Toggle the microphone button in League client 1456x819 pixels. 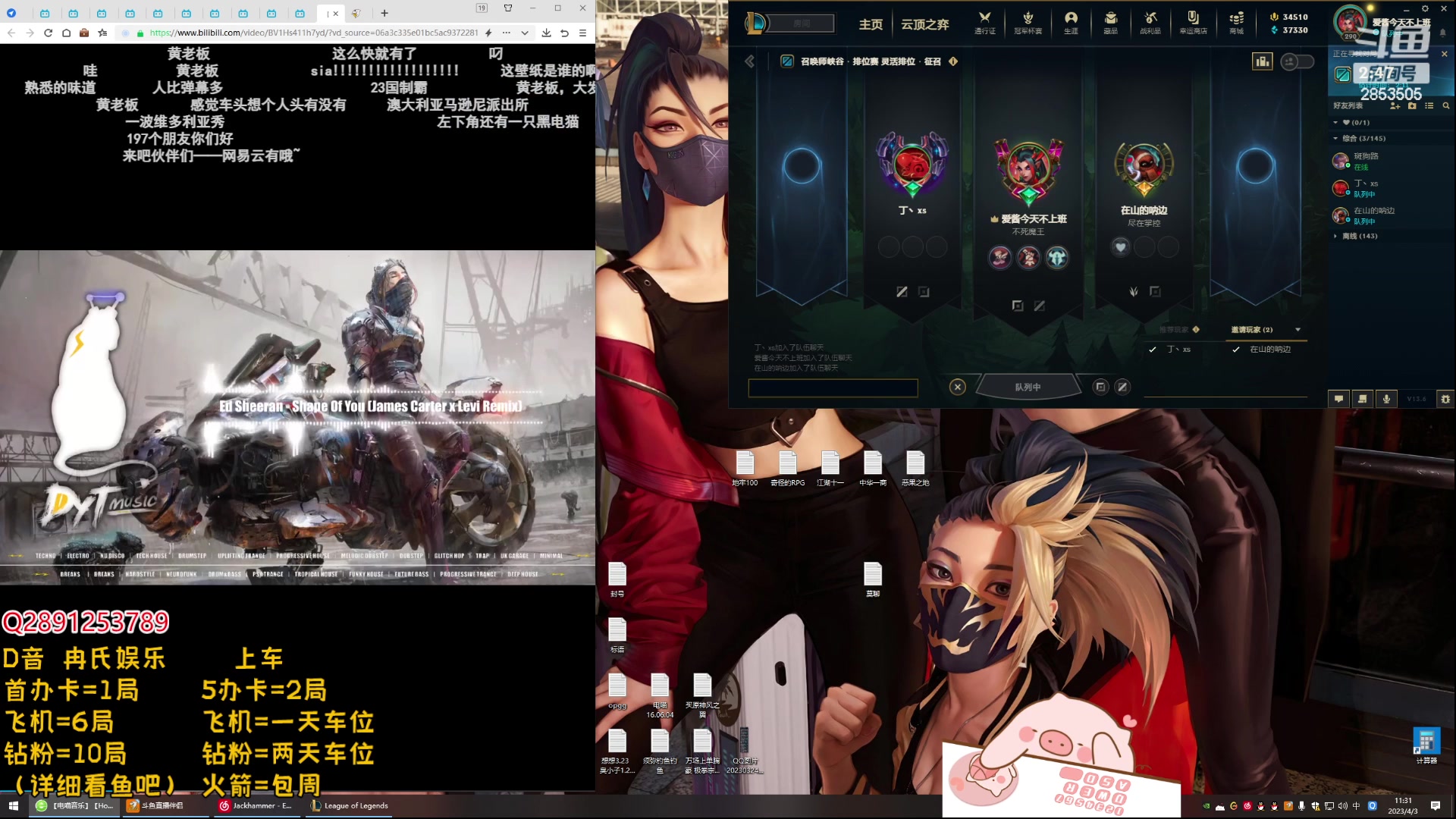tap(1386, 399)
